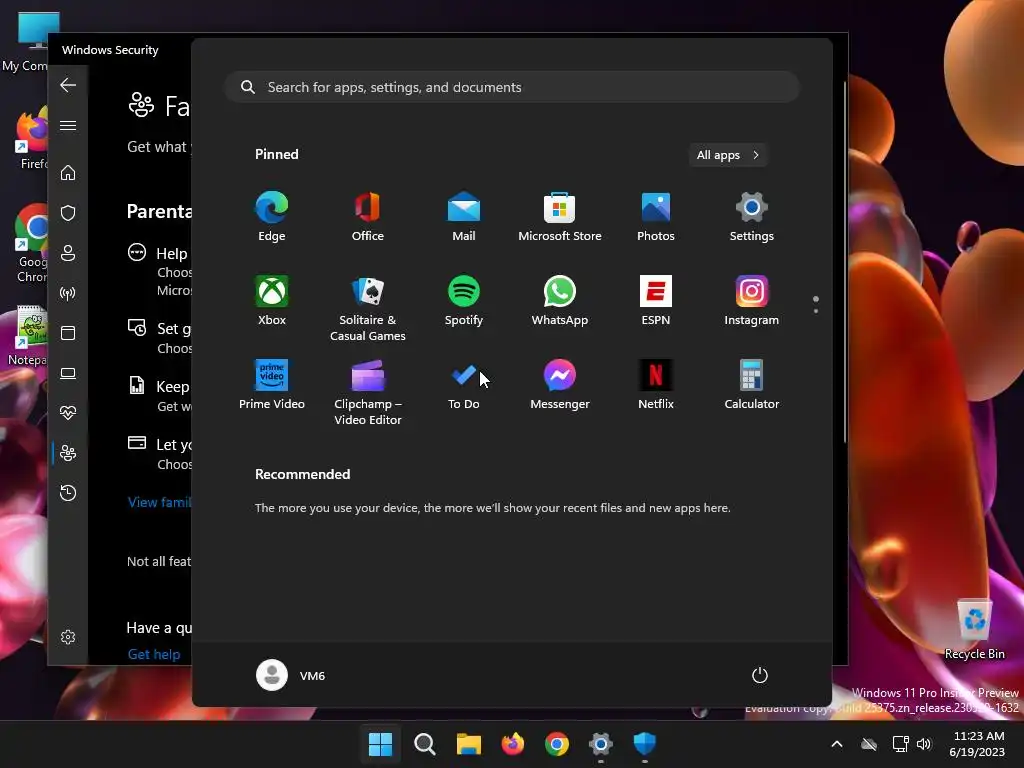Open the Edge pinned app
The image size is (1024, 768).
272,217
